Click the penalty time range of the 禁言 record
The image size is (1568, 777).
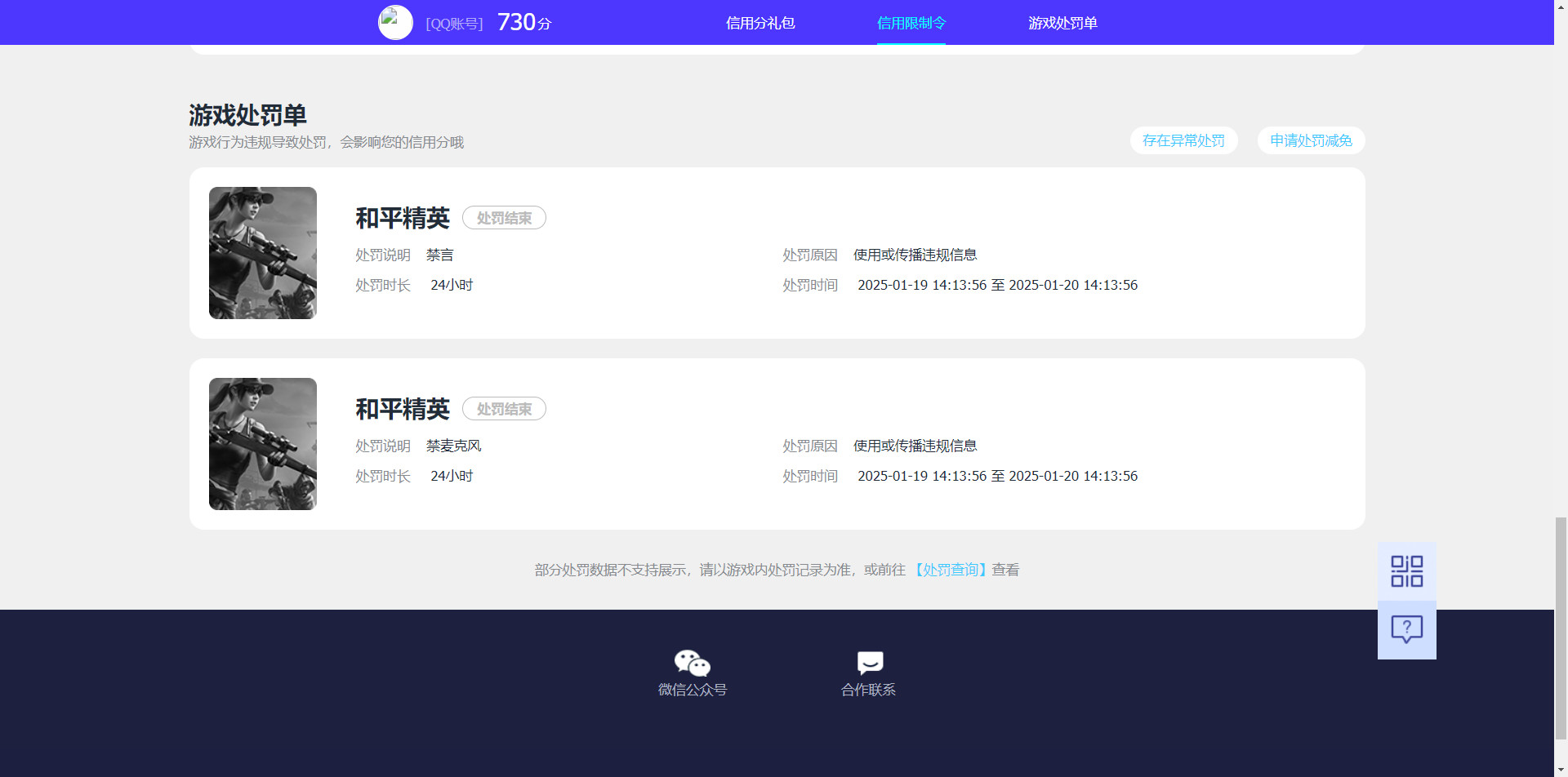pyautogui.click(x=997, y=285)
